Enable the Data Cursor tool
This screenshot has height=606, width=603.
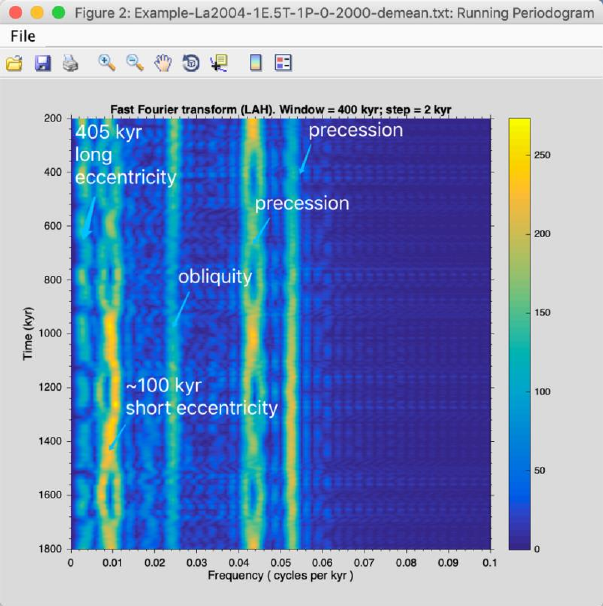[x=219, y=63]
